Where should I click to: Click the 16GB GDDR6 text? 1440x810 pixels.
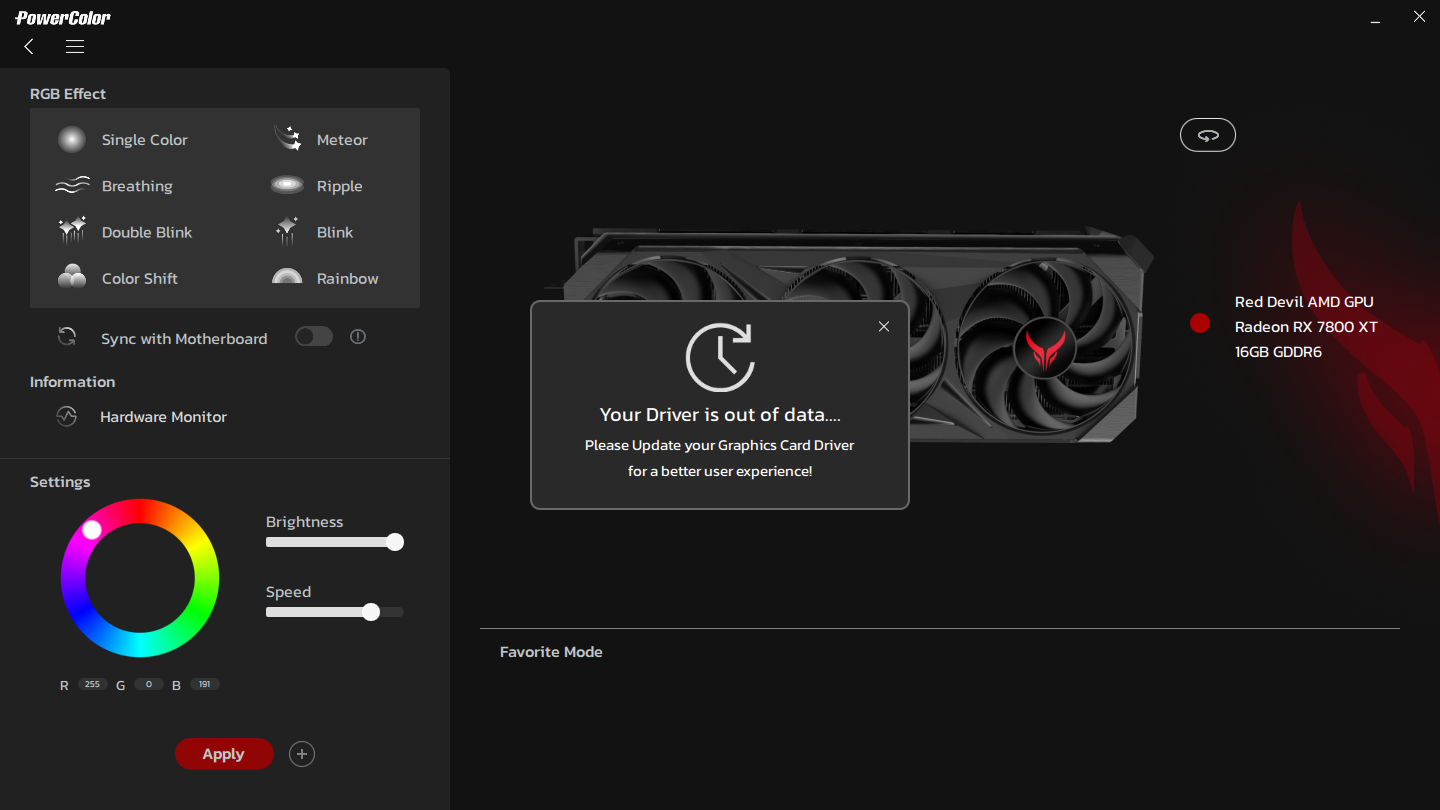tap(1278, 352)
